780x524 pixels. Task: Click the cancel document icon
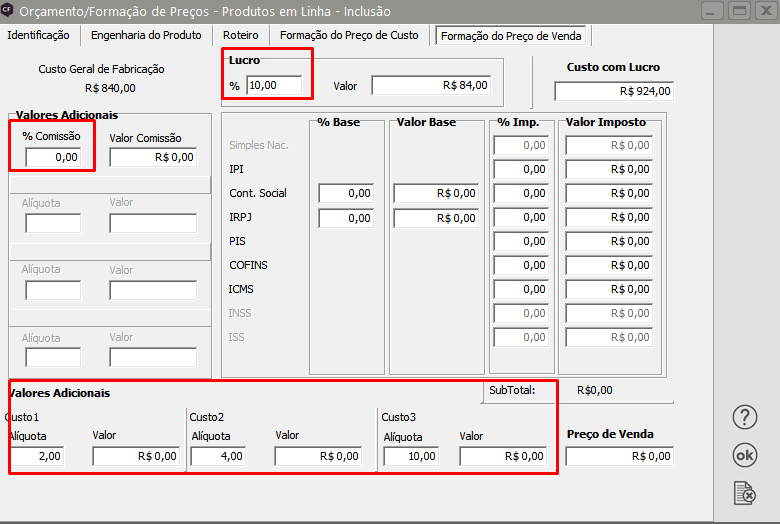click(745, 491)
